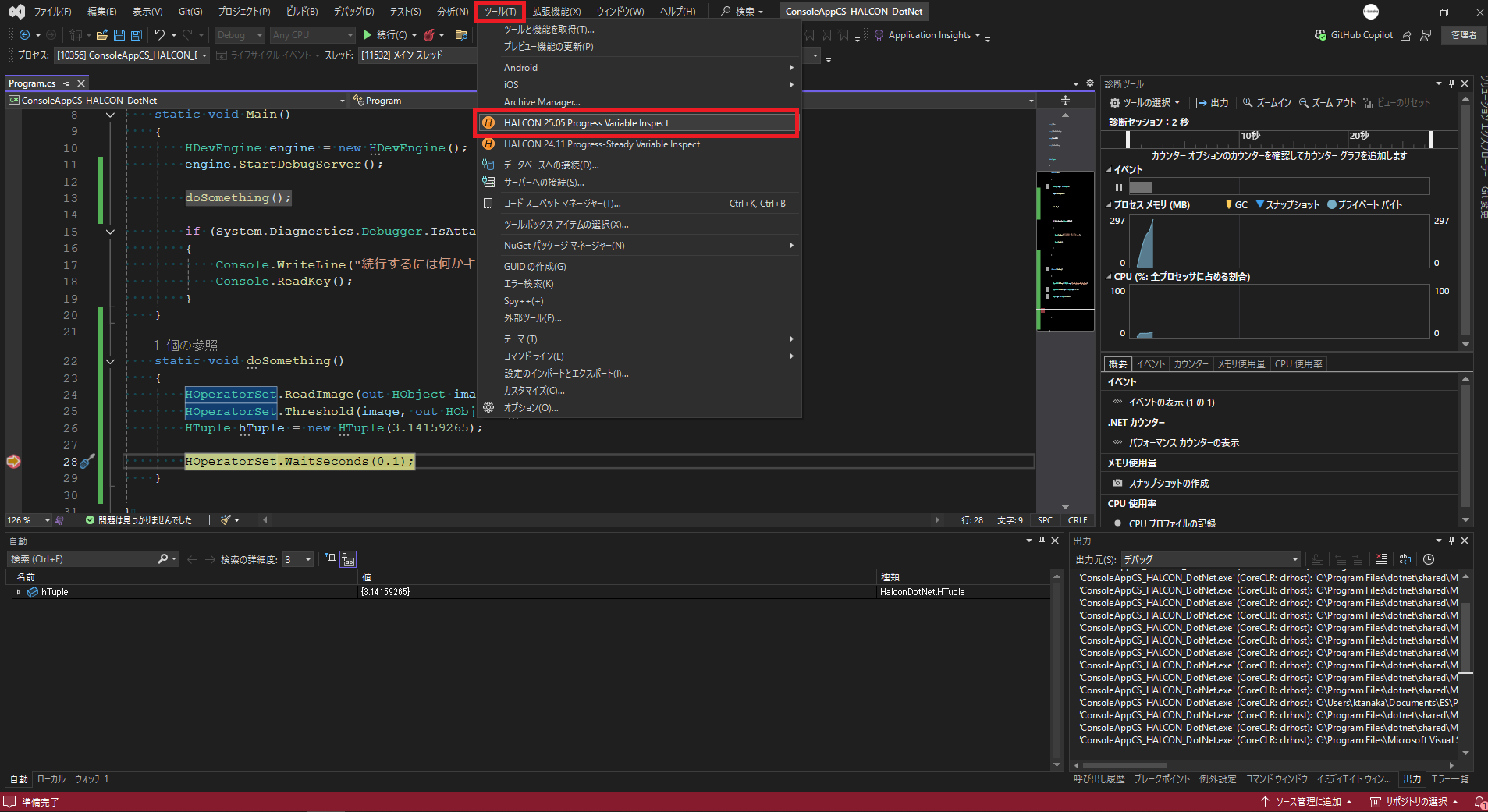Image resolution: width=1488 pixels, height=812 pixels.
Task: Pin the Program.cs tab
Action: (67, 83)
